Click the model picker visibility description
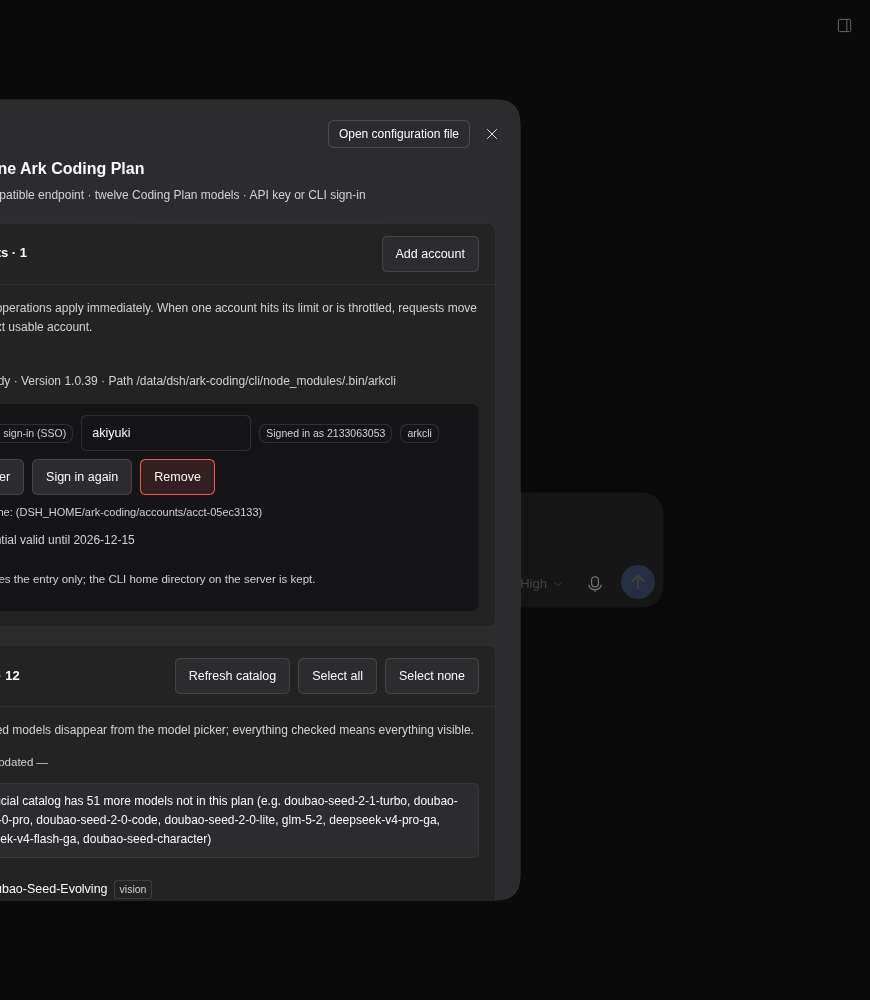The width and height of the screenshot is (870, 1000). pyautogui.click(x=237, y=730)
